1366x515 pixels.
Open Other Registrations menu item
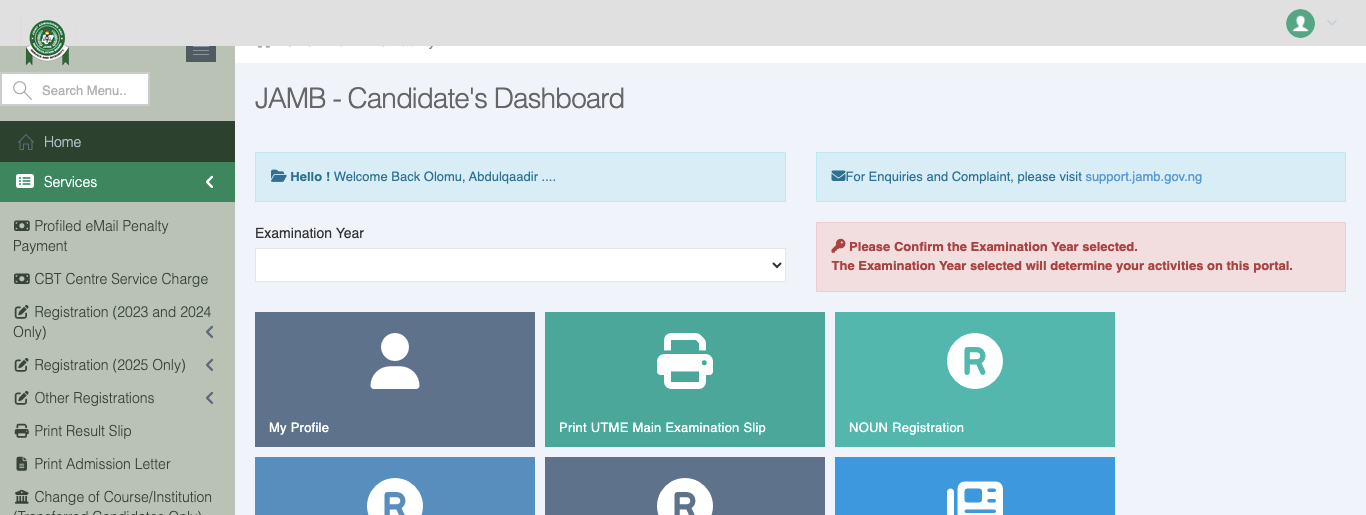tap(84, 398)
